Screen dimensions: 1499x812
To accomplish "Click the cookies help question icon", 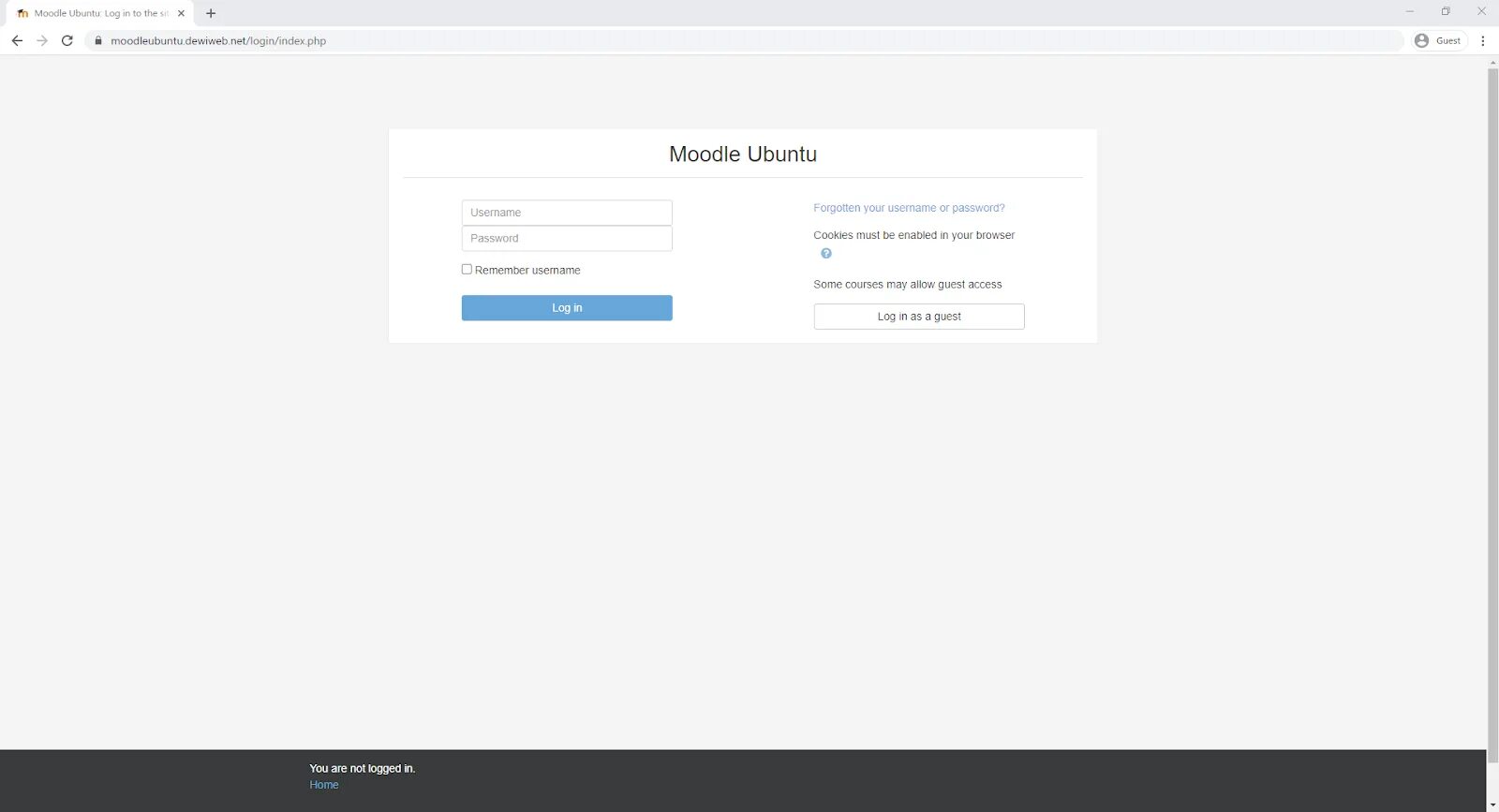I will point(826,254).
